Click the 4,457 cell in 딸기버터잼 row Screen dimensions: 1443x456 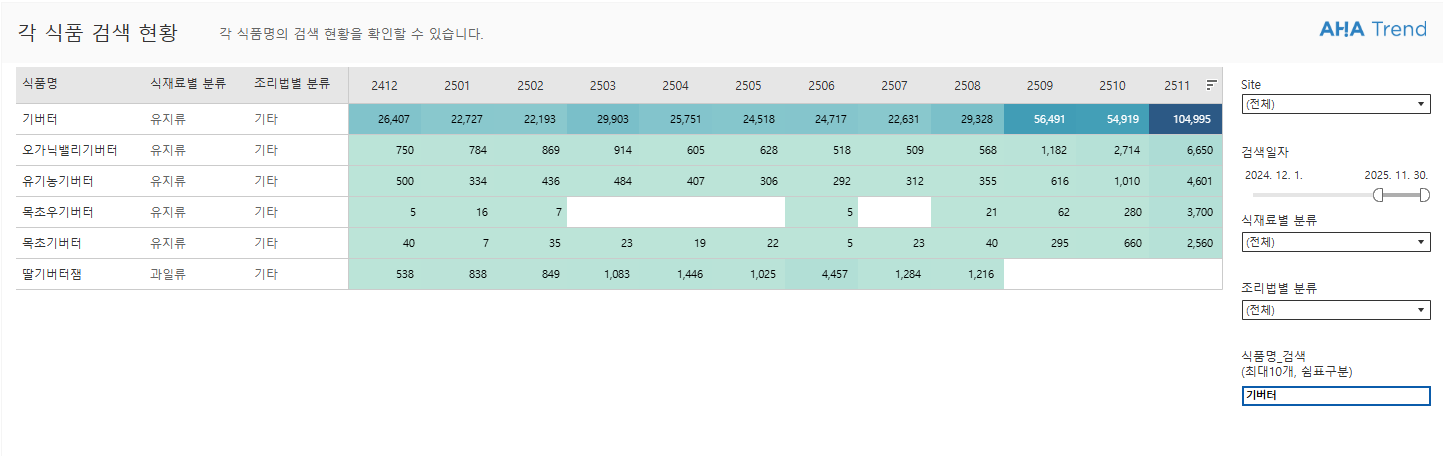point(821,274)
